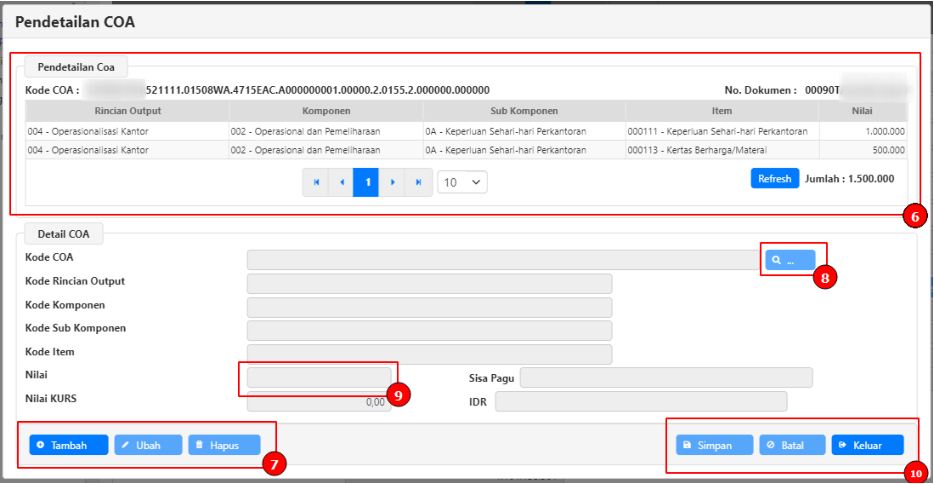This screenshot has width=934, height=484.
Task: Go to next page in pagination
Action: (x=392, y=183)
